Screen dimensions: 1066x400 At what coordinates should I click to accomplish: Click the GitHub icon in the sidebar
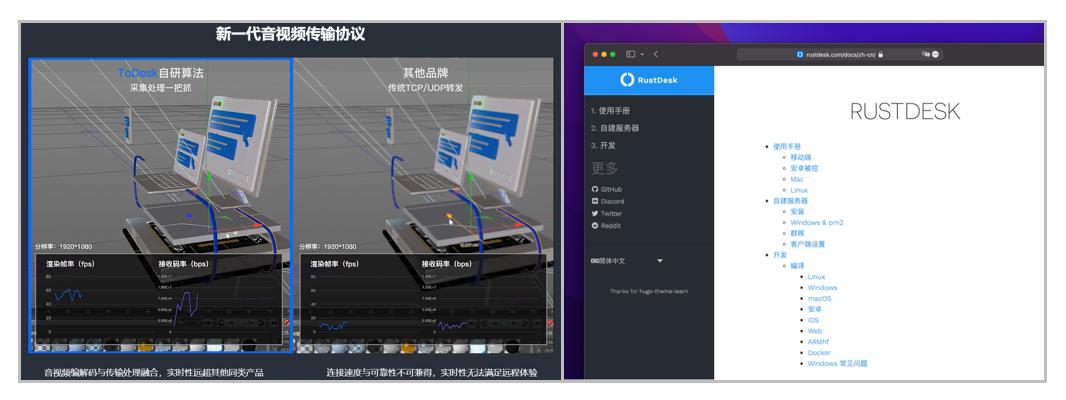tap(595, 189)
